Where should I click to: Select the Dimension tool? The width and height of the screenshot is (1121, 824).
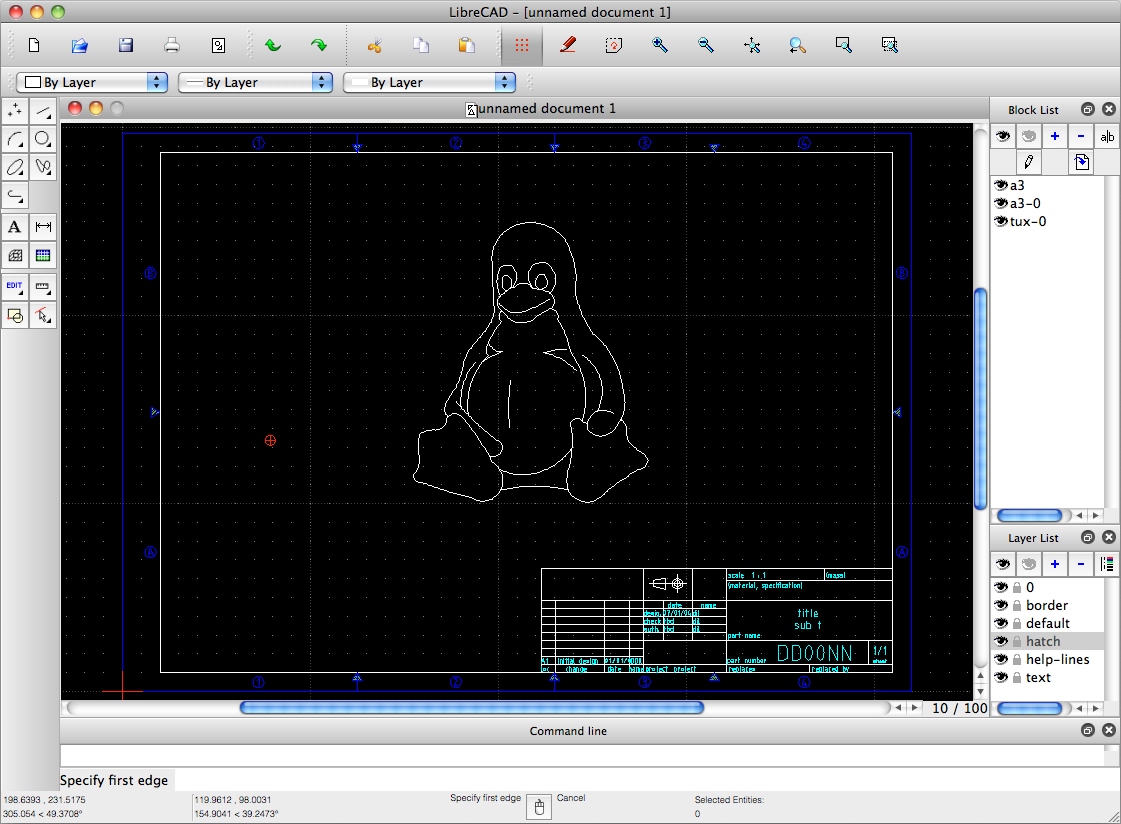pos(43,227)
